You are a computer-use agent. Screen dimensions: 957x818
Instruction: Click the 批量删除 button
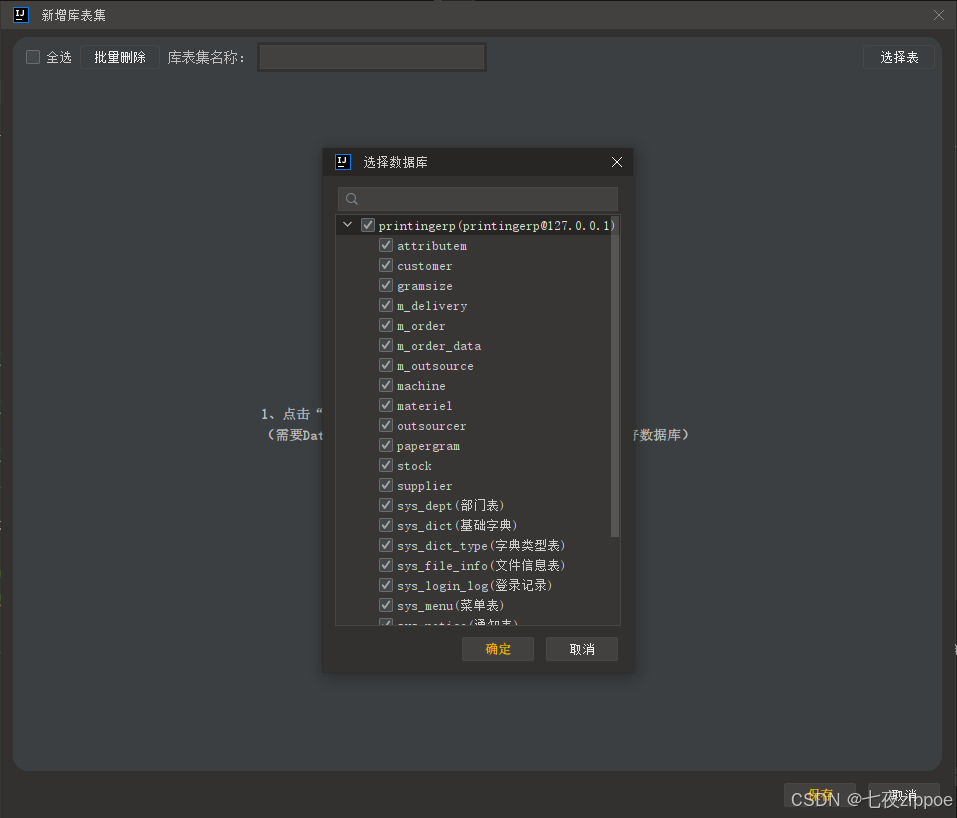pos(119,57)
